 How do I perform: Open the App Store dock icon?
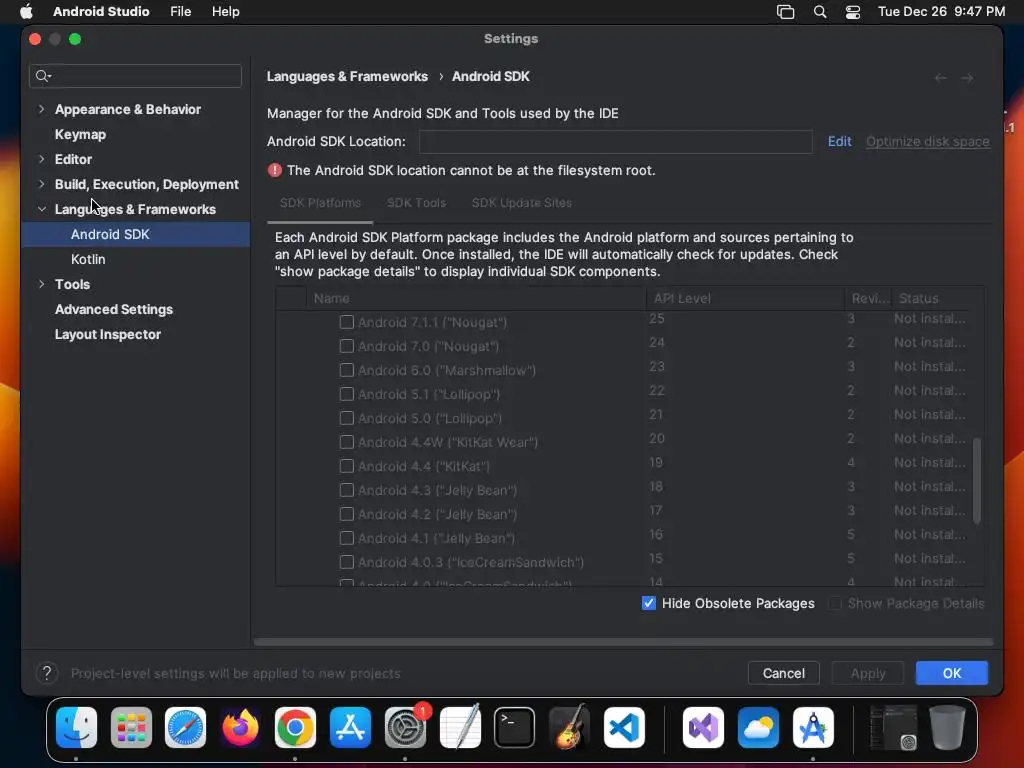pyautogui.click(x=350, y=728)
